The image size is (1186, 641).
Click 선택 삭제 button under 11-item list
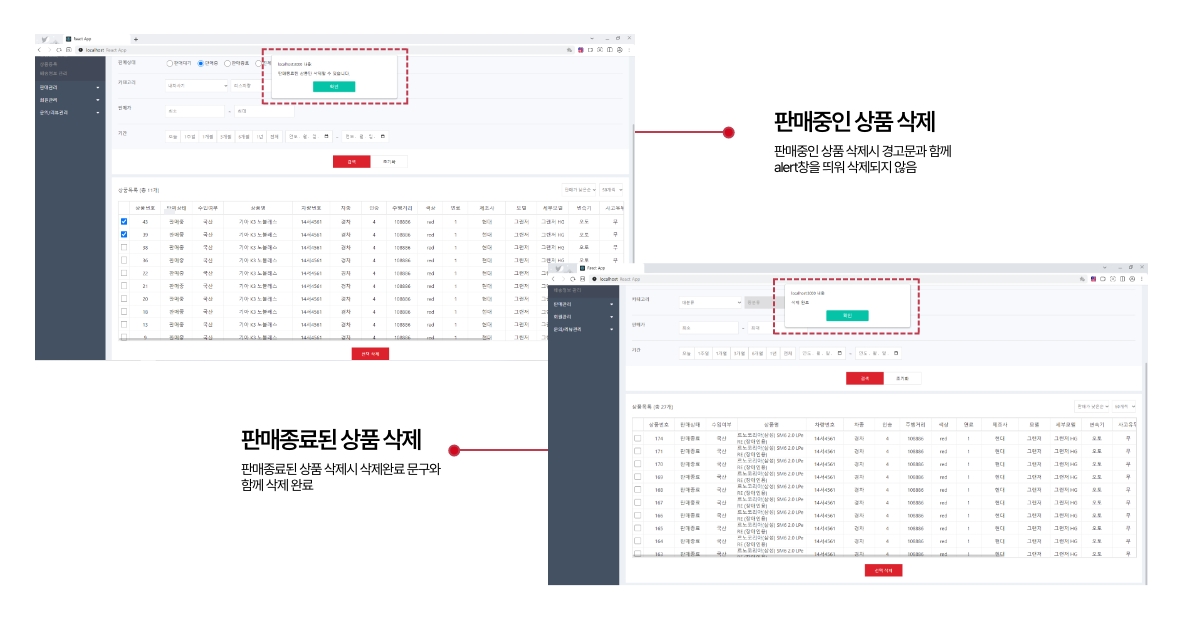click(x=371, y=353)
